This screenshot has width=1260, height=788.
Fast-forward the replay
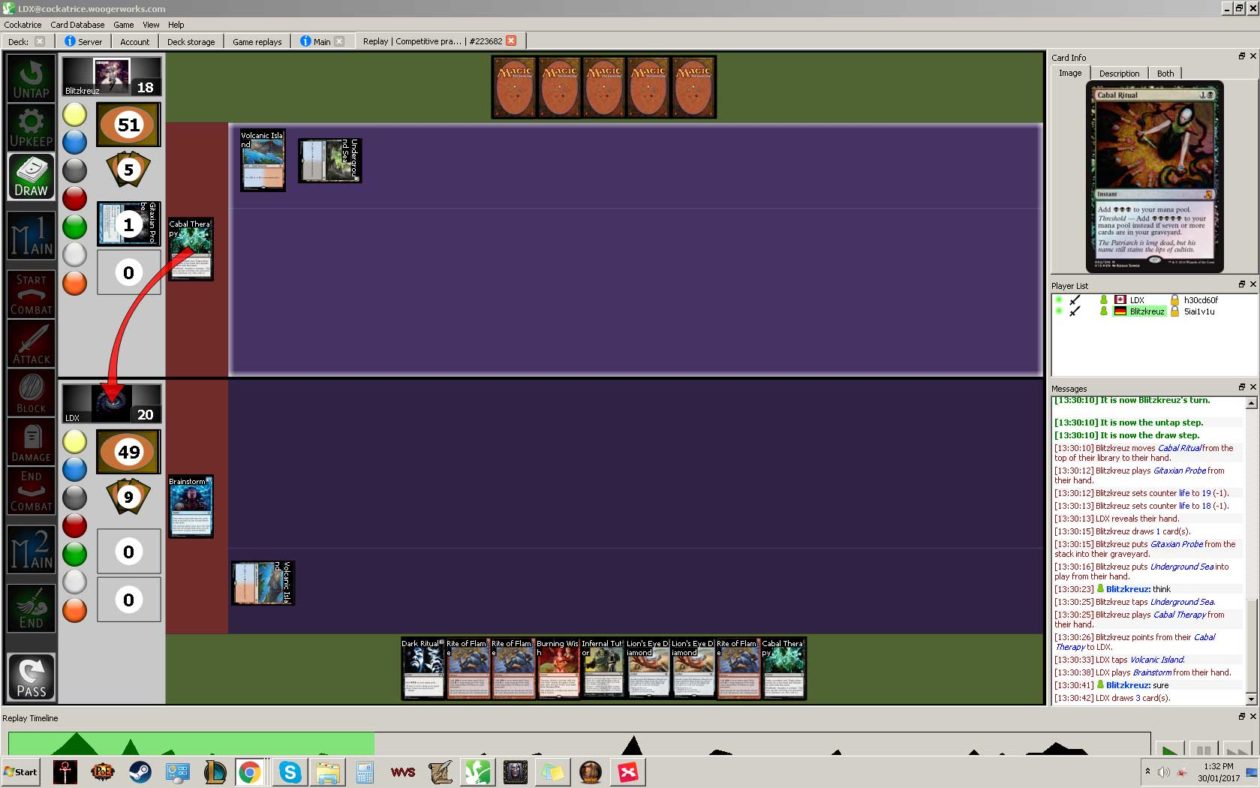tap(1237, 748)
